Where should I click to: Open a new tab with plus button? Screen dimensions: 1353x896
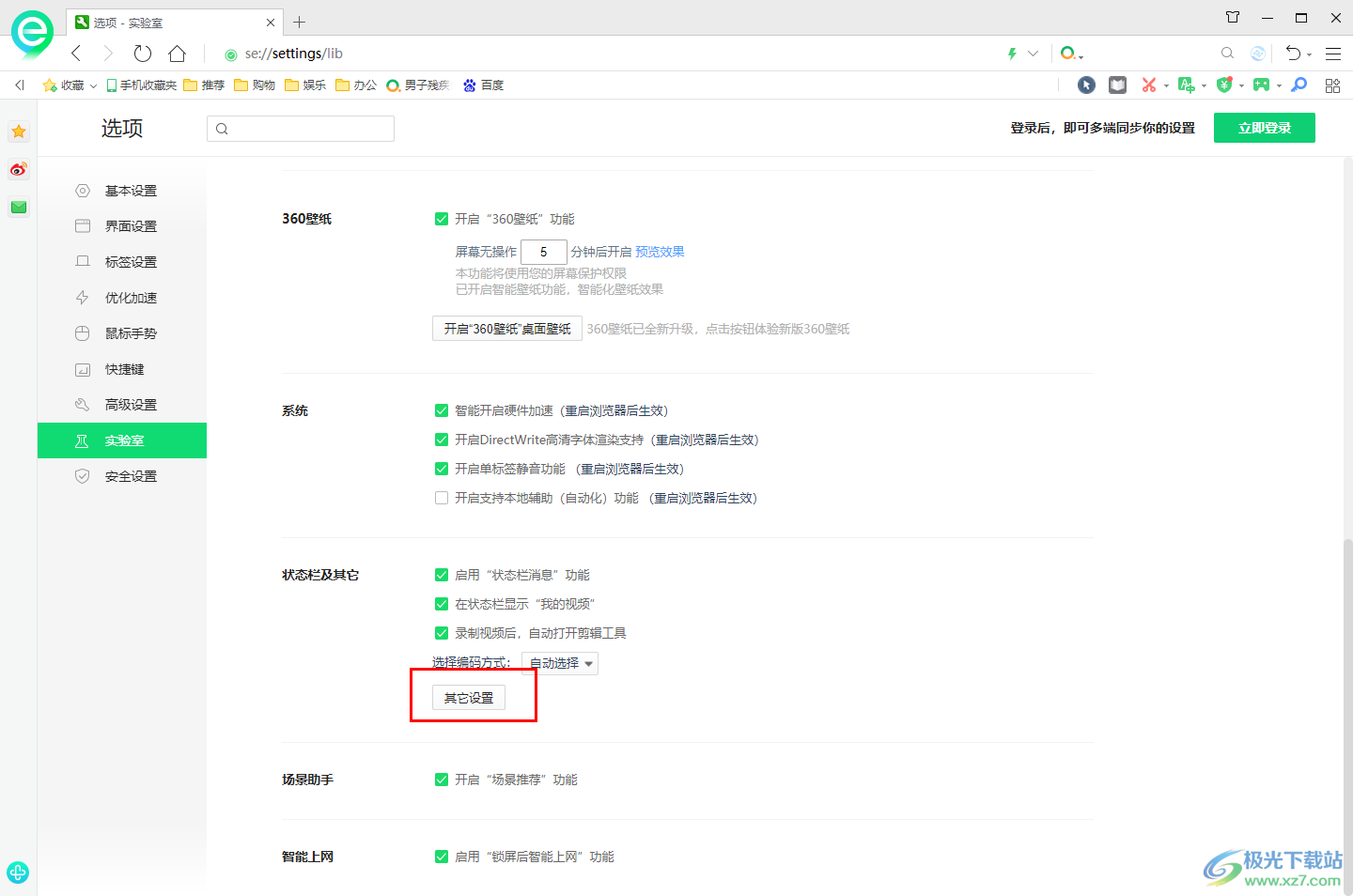[299, 22]
